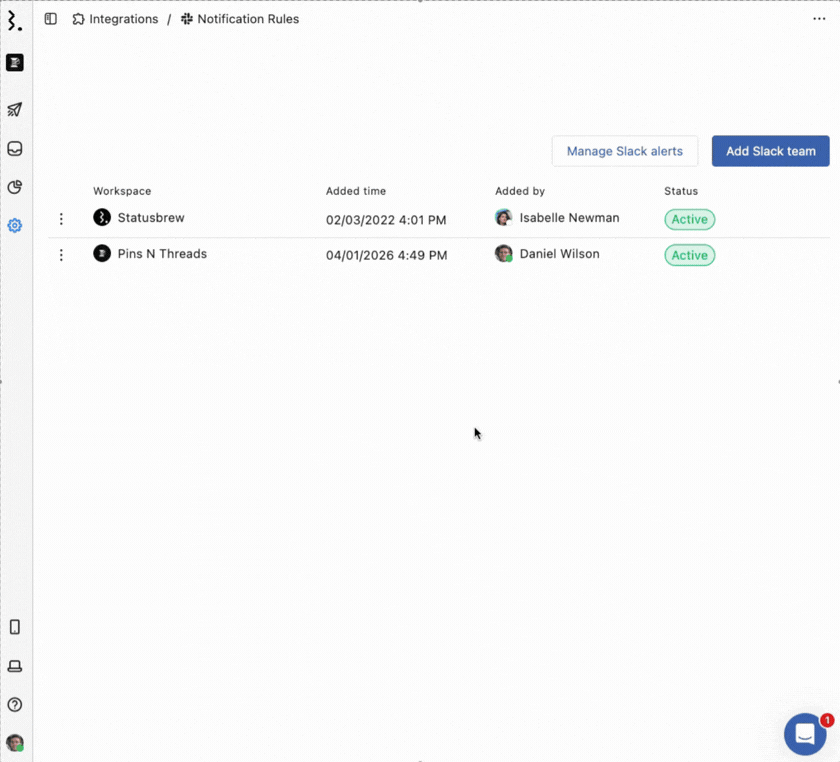Screen dimensions: 840x762
Task: Click the Add Slack team button
Action: click(x=770, y=151)
